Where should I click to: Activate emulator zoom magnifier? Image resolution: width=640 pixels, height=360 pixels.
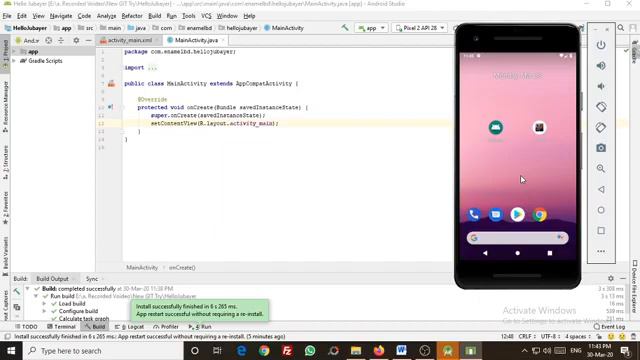(601, 168)
